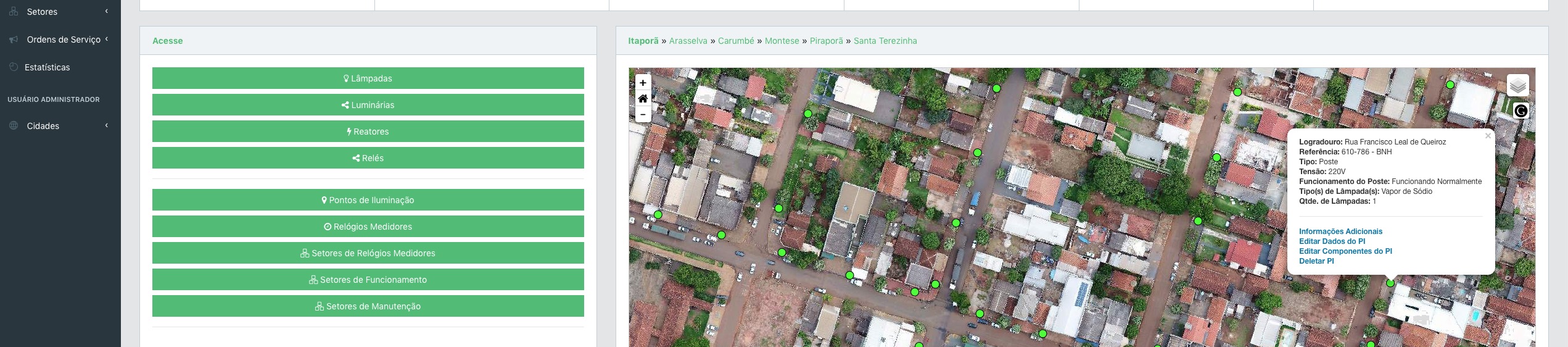Screen dimensions: 1568x347
Task: Click the black circular refresh map icon
Action: pos(1521,111)
